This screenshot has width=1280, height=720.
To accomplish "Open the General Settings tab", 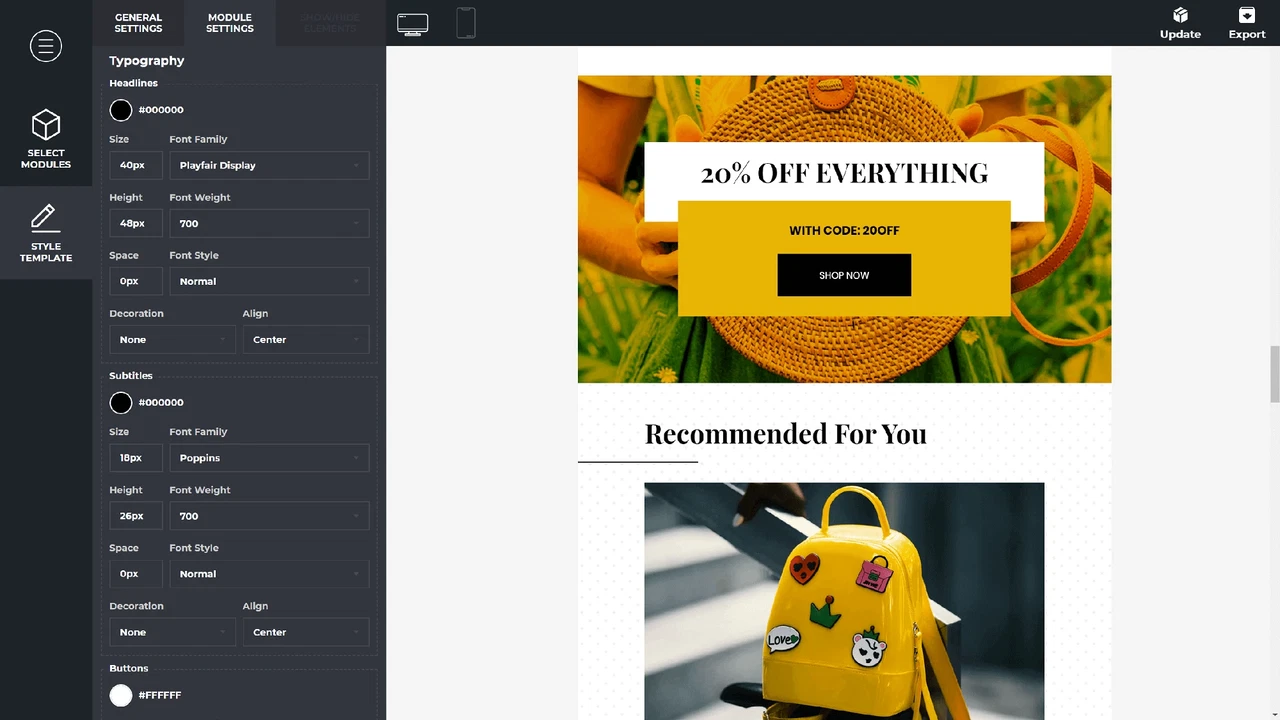I will pyautogui.click(x=138, y=23).
